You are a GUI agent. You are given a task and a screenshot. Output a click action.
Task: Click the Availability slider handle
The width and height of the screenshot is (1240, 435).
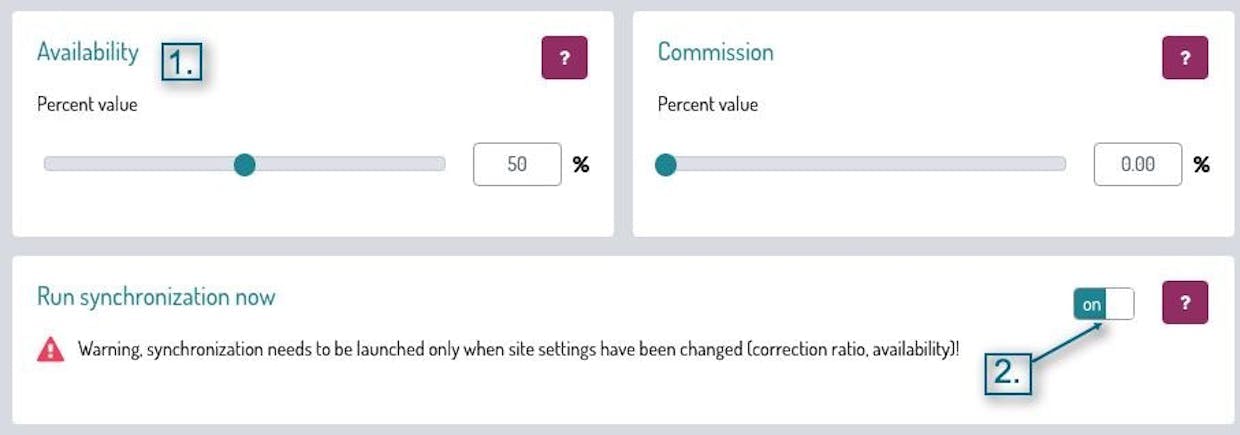[x=244, y=164]
